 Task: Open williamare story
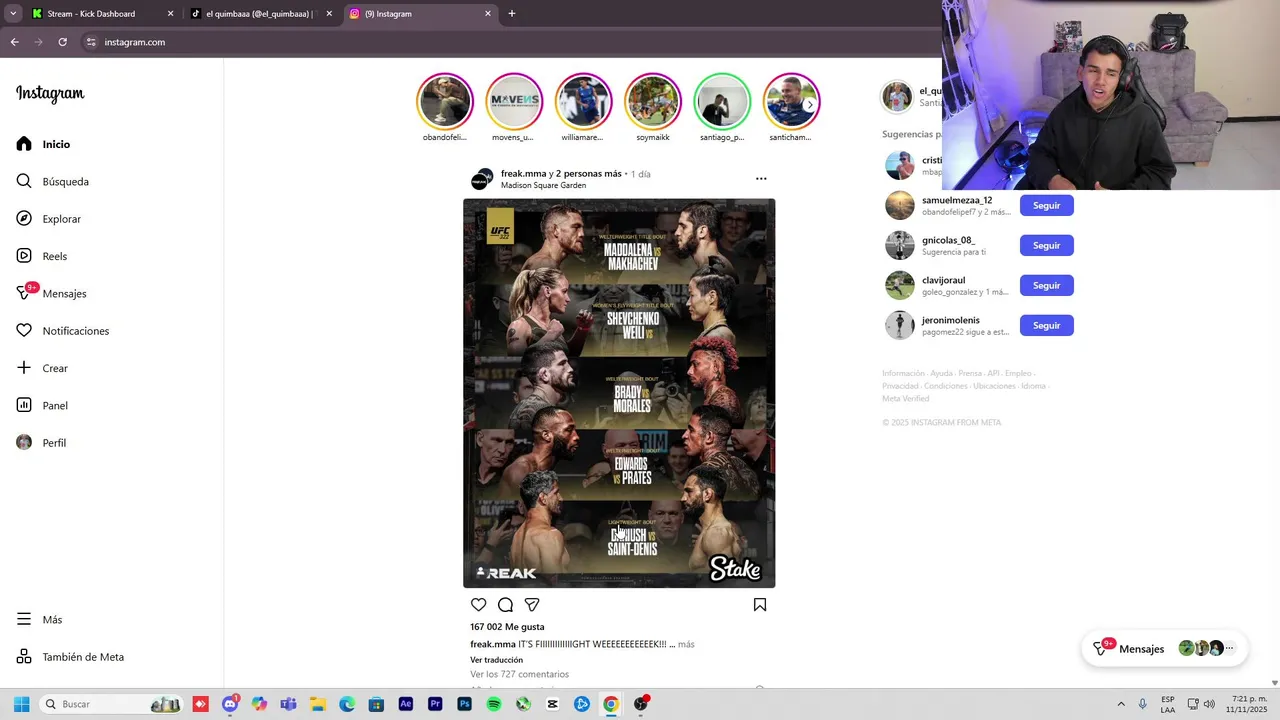[x=583, y=101]
